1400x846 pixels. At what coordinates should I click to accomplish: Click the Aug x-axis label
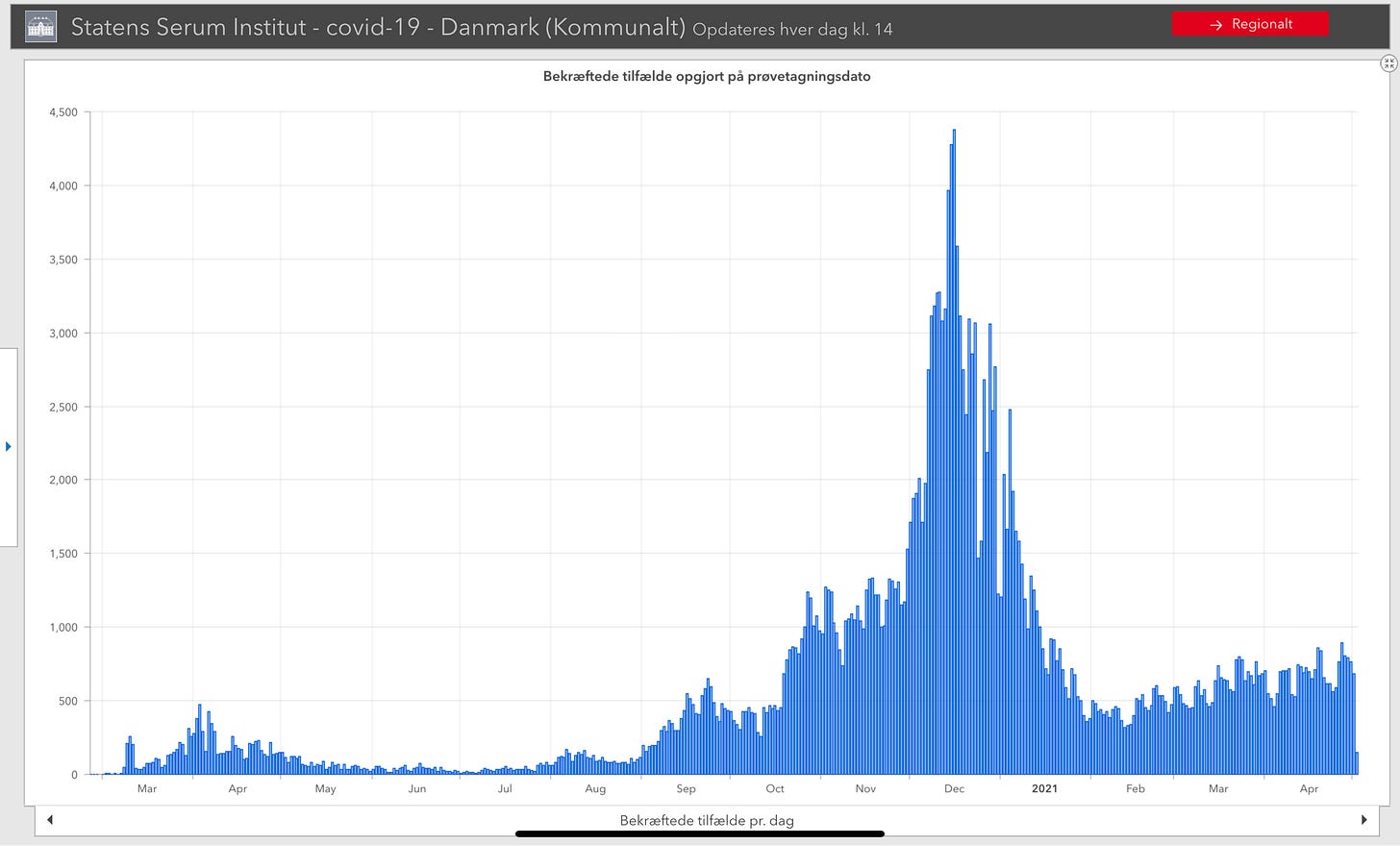[595, 788]
